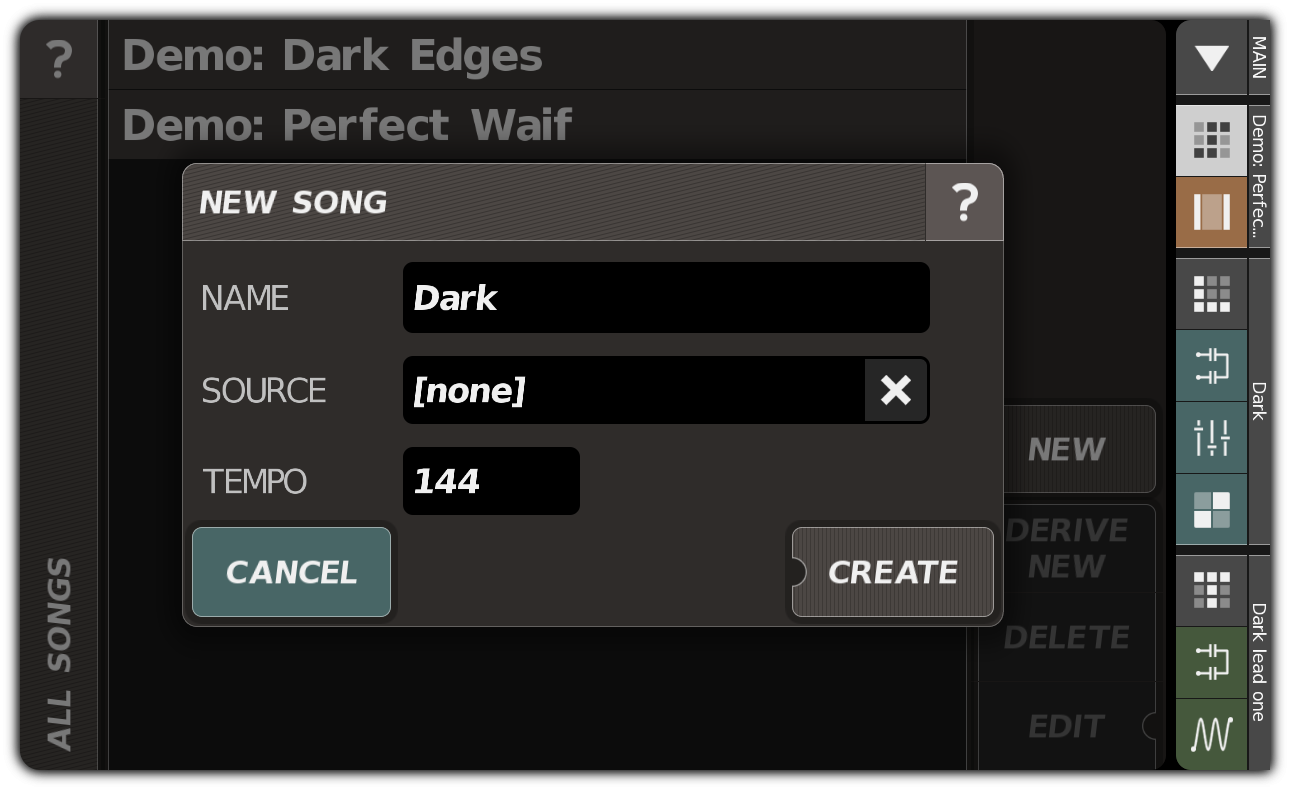Click CREATE to make the new song
This screenshot has height=790, width=1290.
[x=892, y=571]
